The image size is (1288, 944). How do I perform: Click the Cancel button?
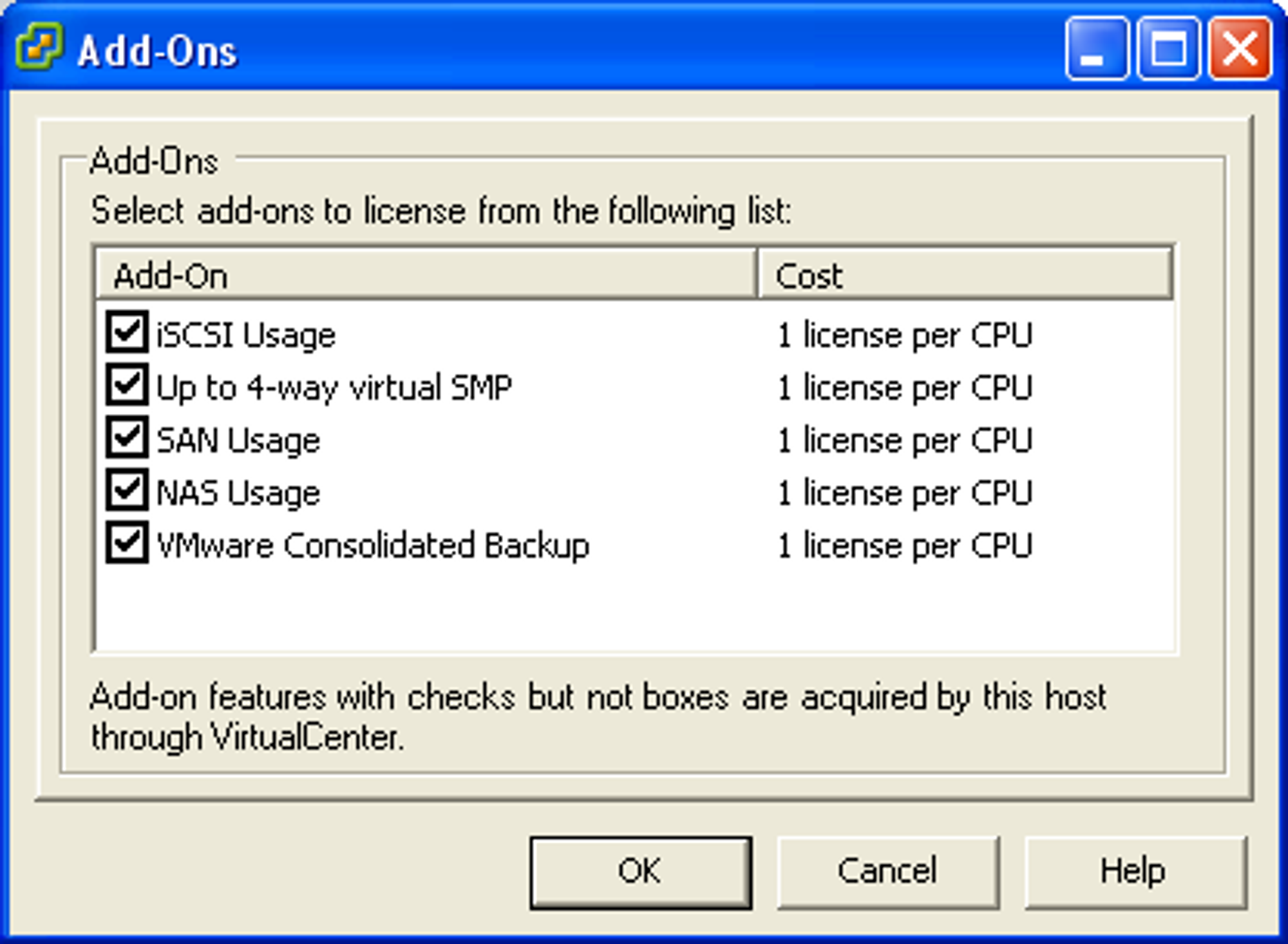[887, 873]
